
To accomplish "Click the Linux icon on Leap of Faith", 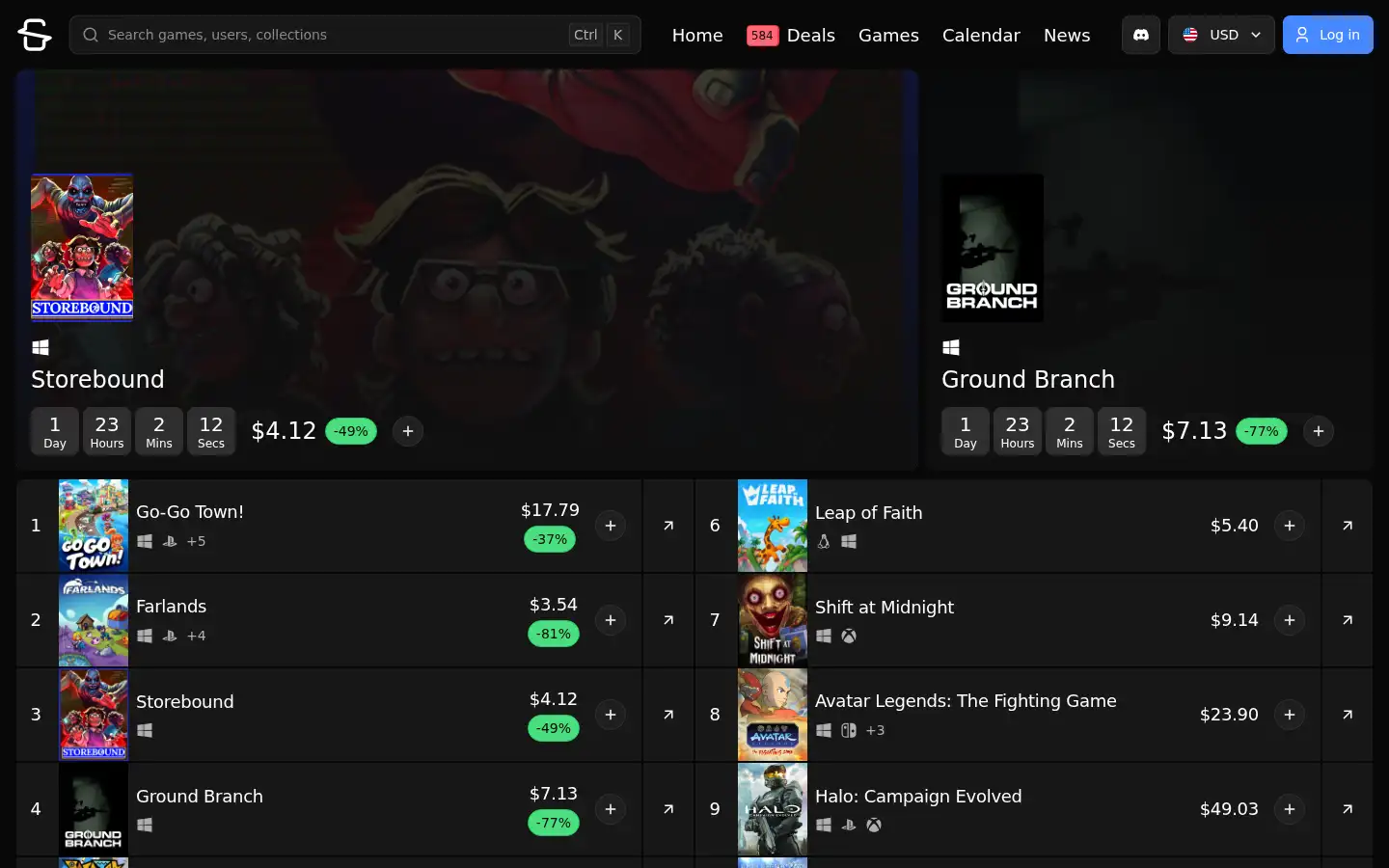I will click(x=824, y=542).
